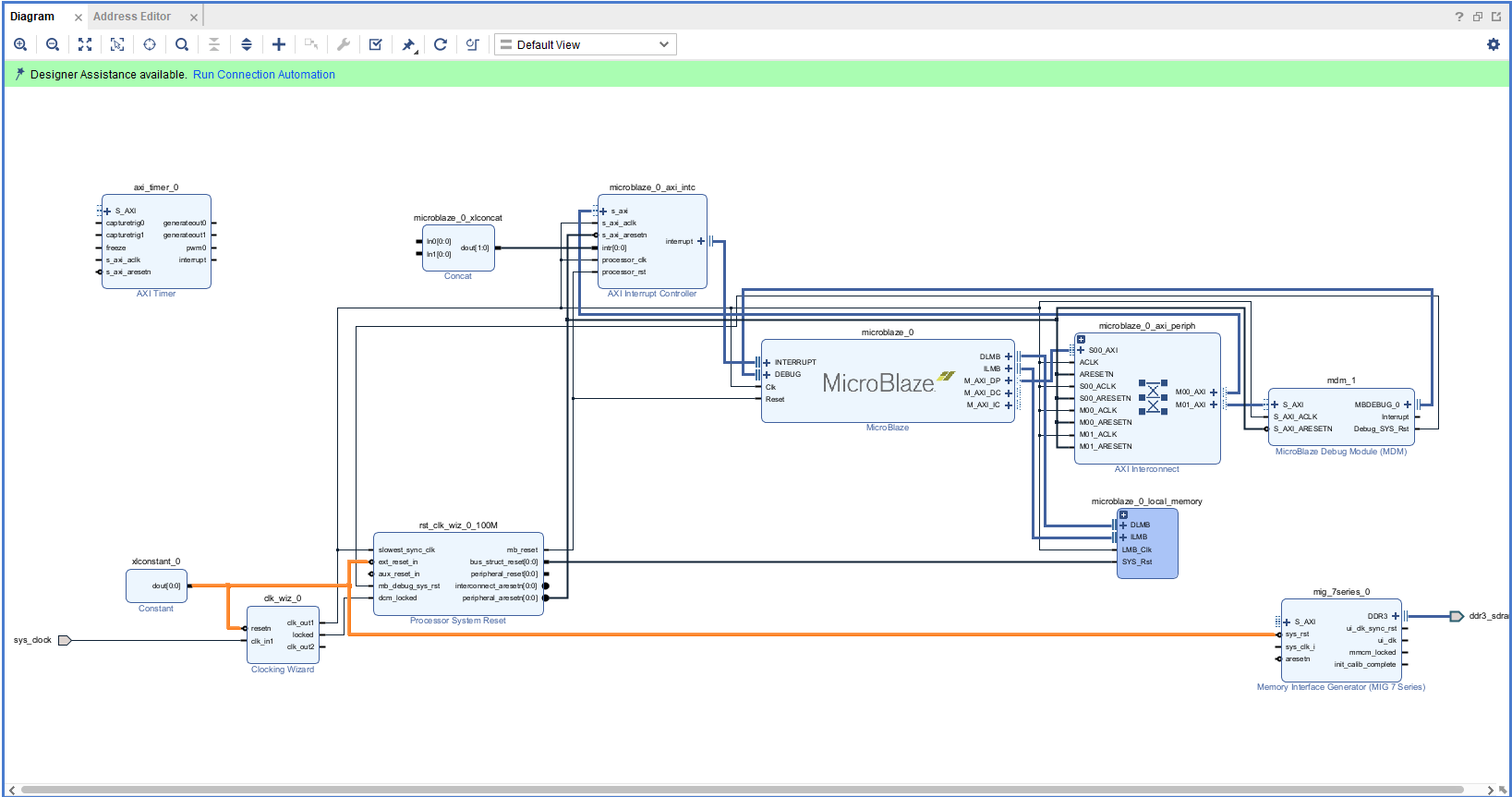Click the Regenerate Layout refresh icon
1512x797 pixels.
point(441,44)
